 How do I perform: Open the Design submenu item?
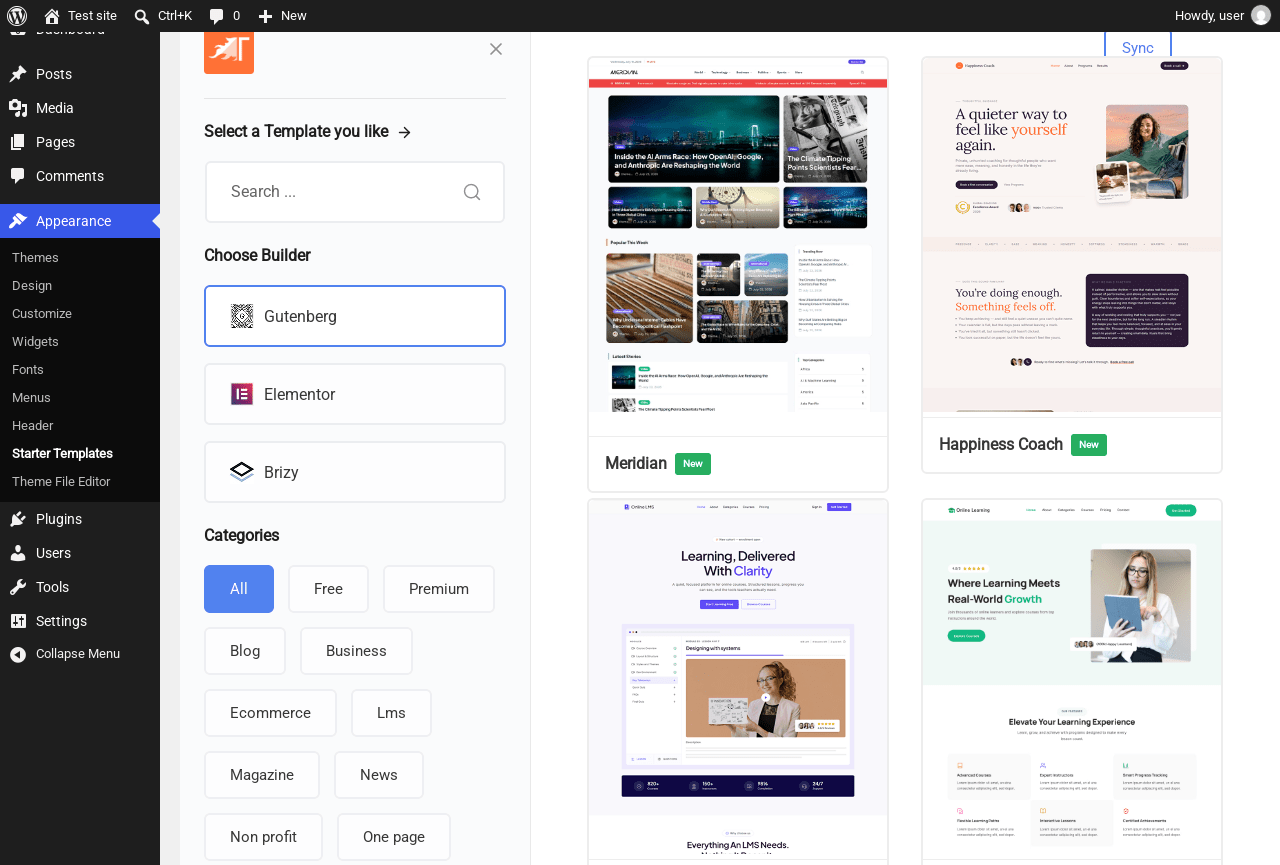click(32, 286)
